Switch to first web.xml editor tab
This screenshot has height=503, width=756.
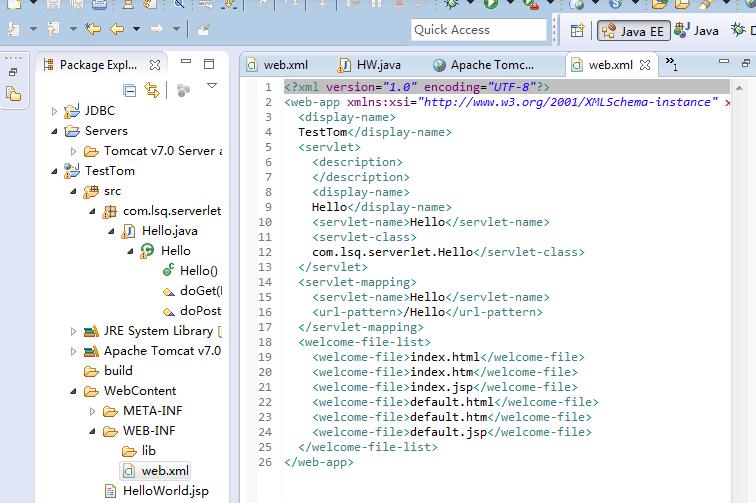[x=277, y=65]
